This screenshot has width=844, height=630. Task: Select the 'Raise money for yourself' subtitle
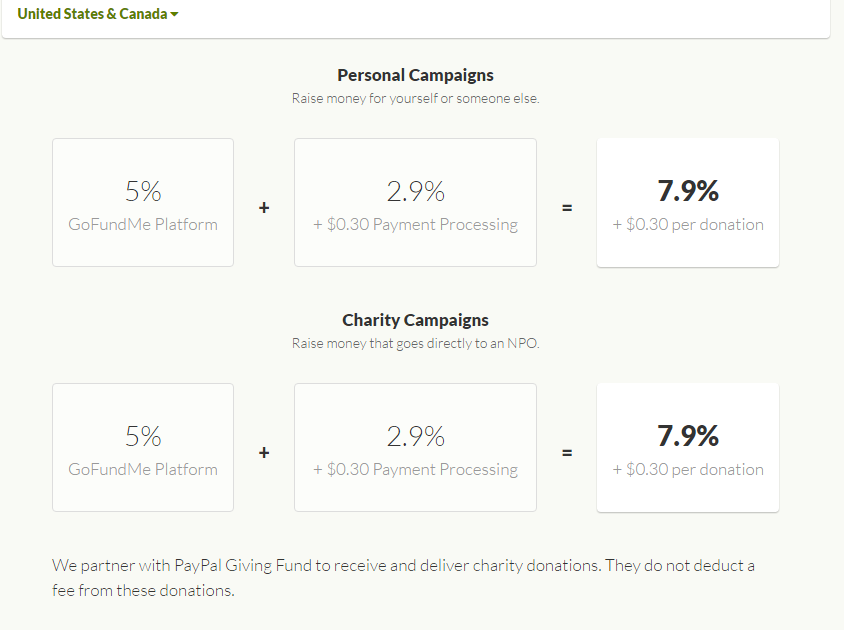(415, 99)
